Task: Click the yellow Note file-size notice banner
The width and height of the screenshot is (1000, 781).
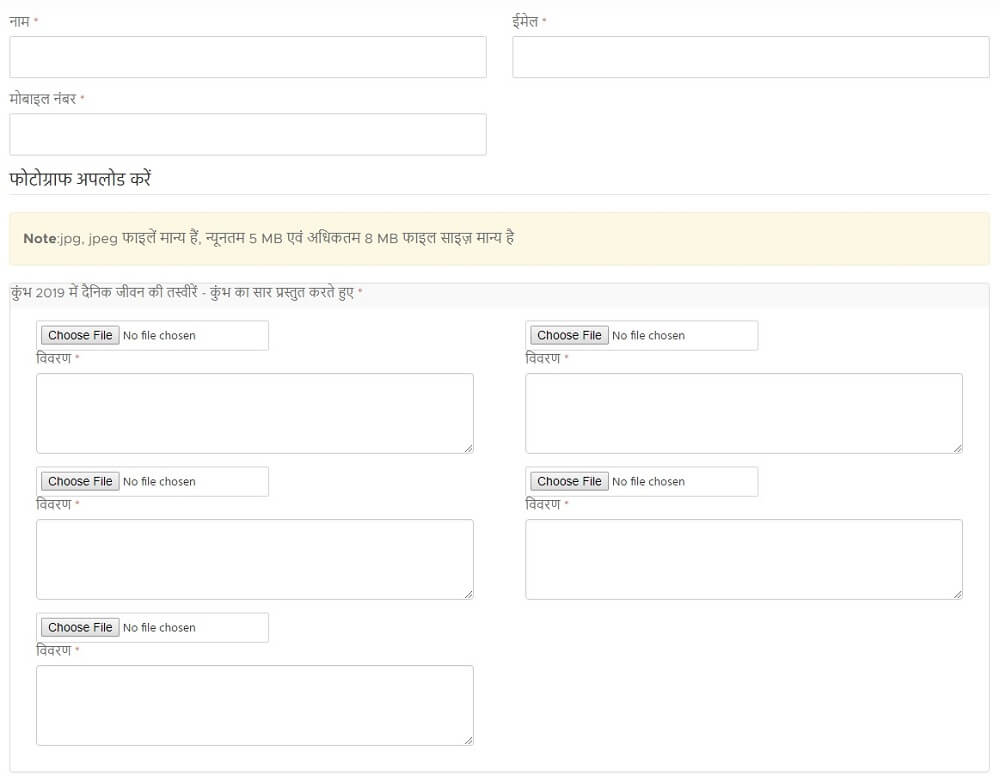Action: pos(499,239)
